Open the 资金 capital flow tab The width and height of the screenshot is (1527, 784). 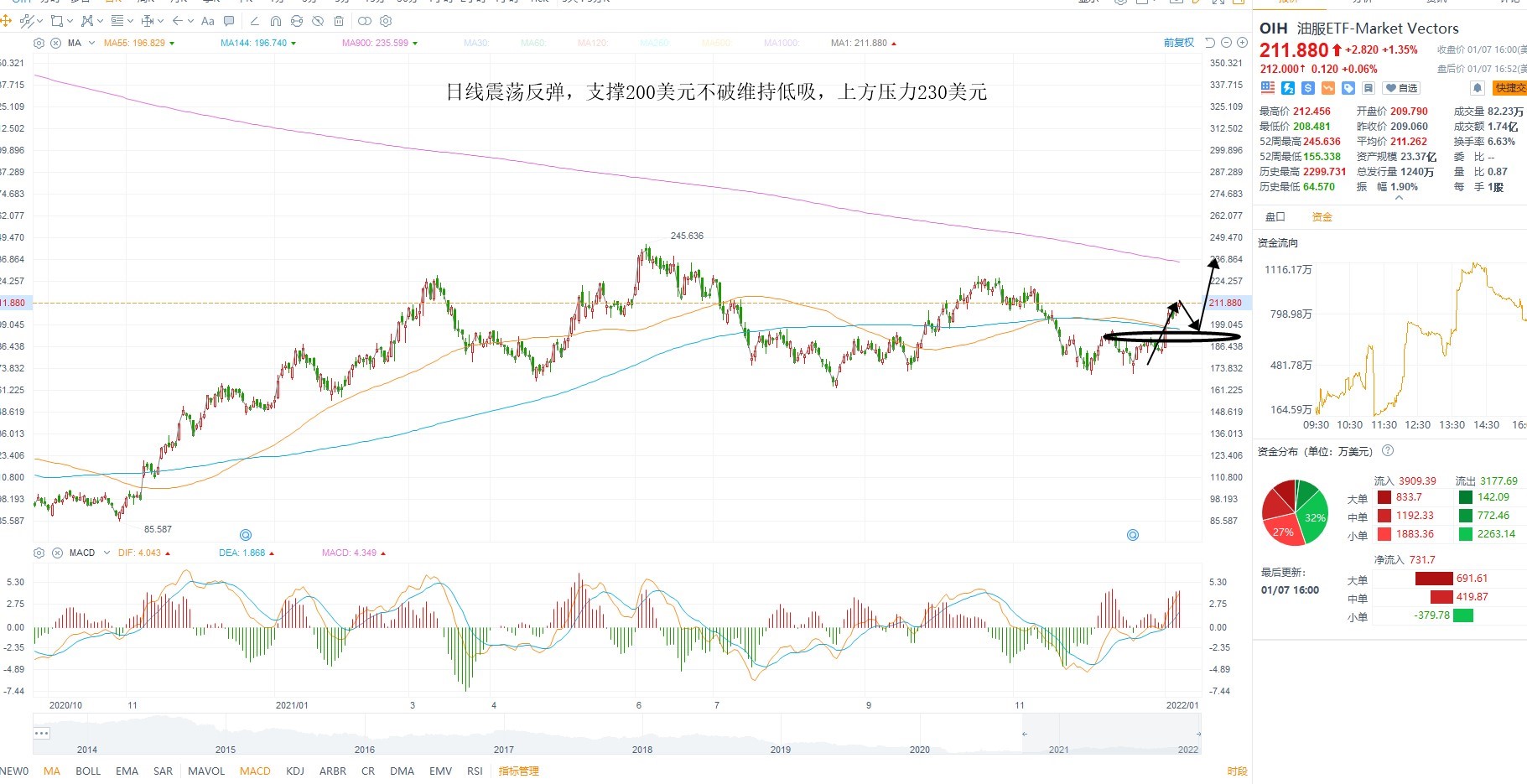(1322, 216)
